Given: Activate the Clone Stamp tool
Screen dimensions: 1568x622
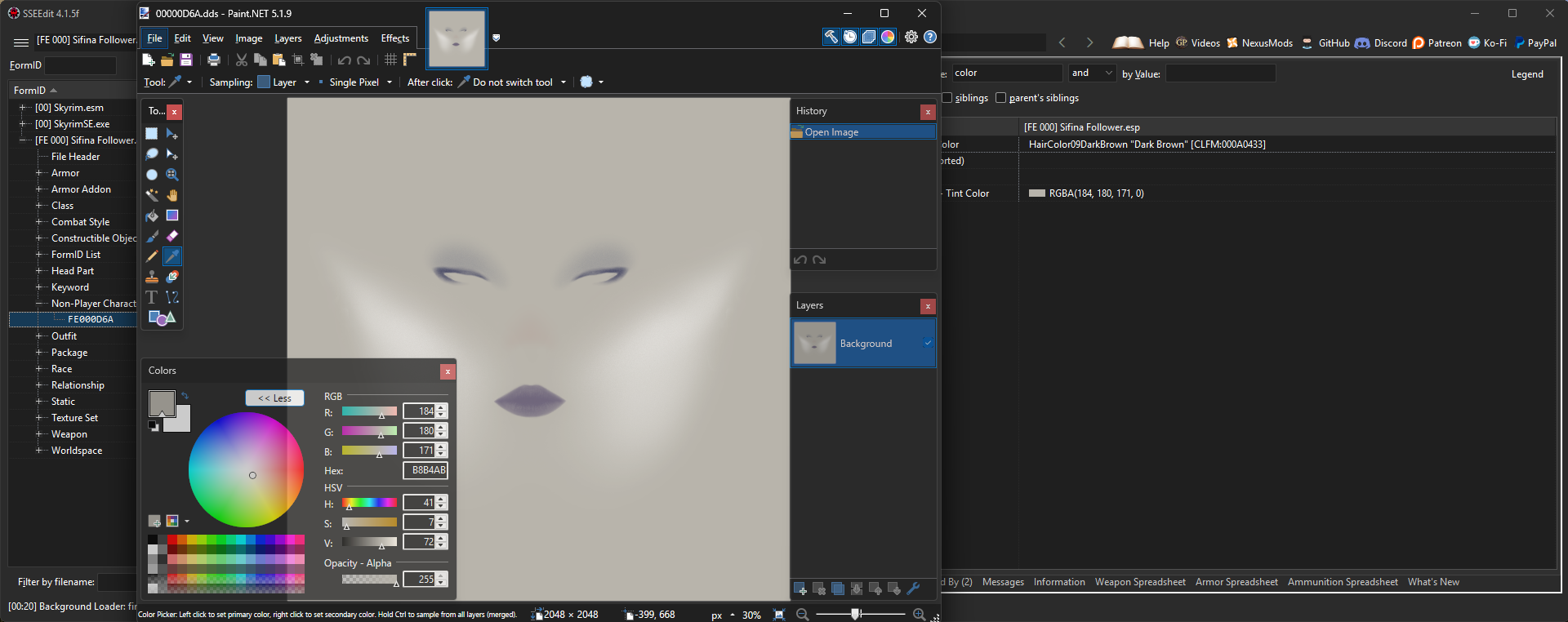Looking at the screenshot, I should [x=152, y=277].
